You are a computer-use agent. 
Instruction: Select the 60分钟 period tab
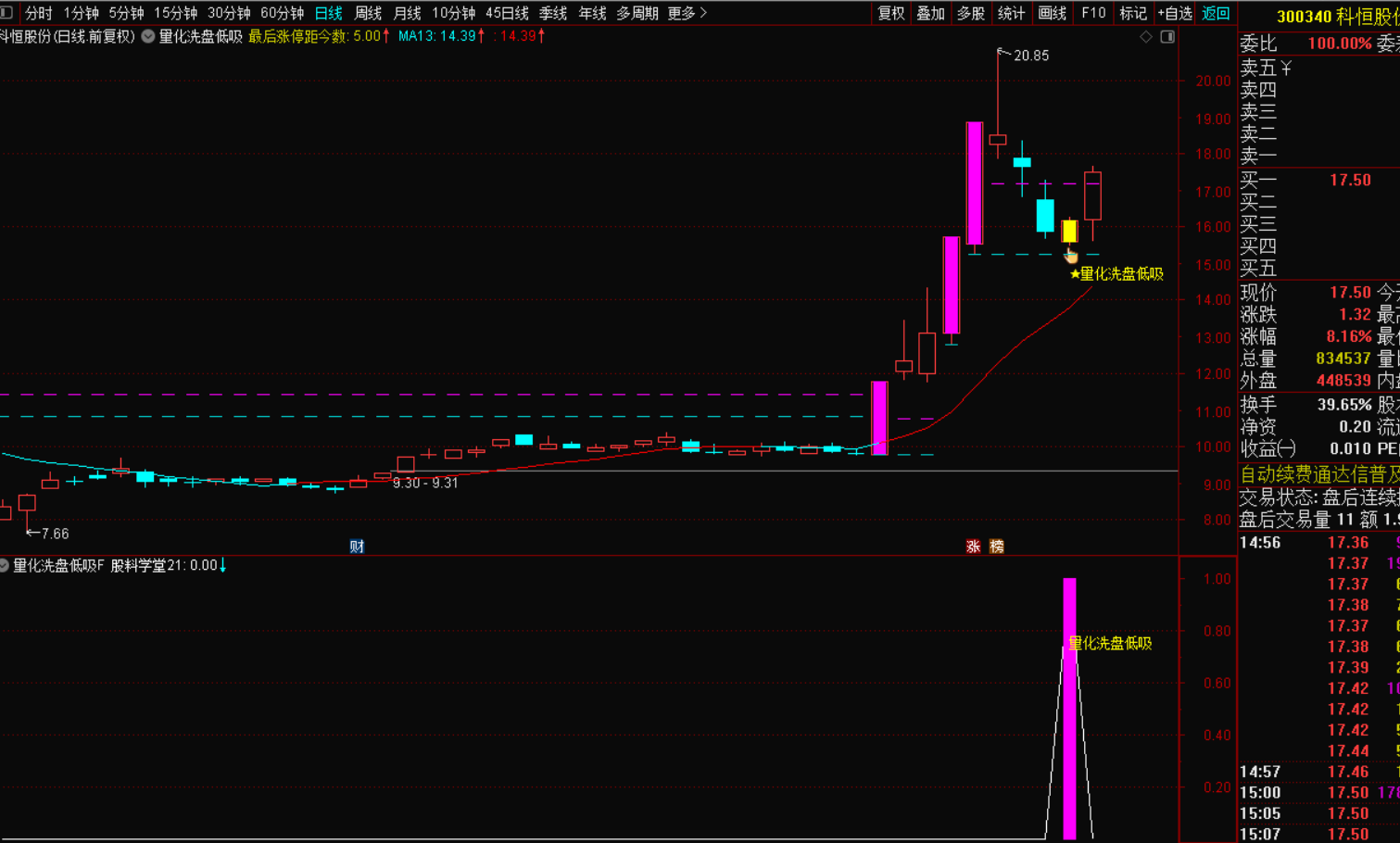point(282,13)
